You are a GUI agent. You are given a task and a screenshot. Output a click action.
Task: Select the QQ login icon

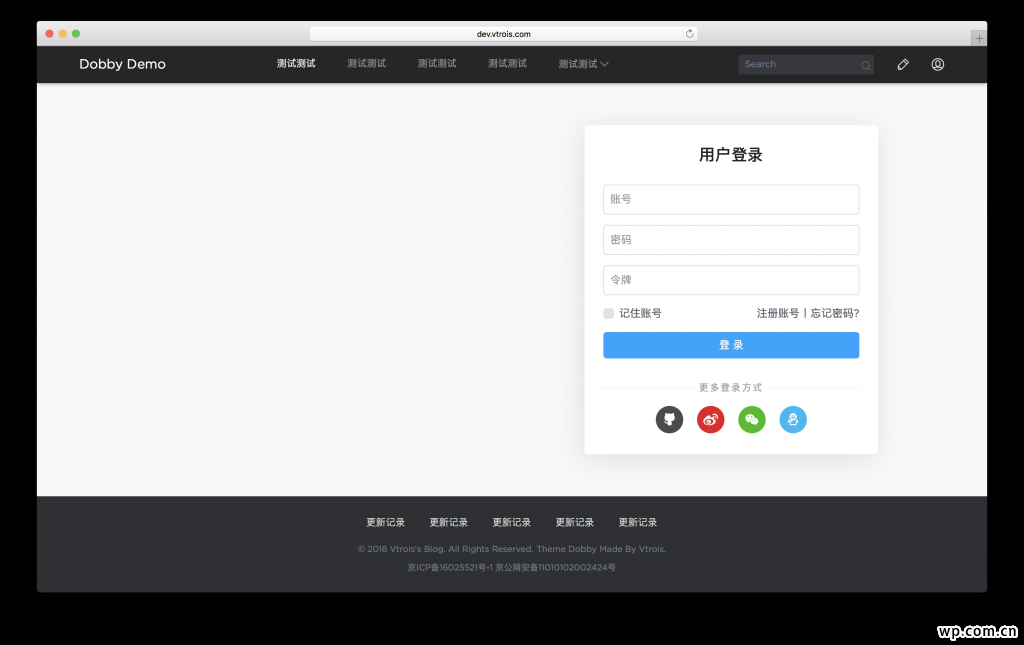click(x=793, y=420)
